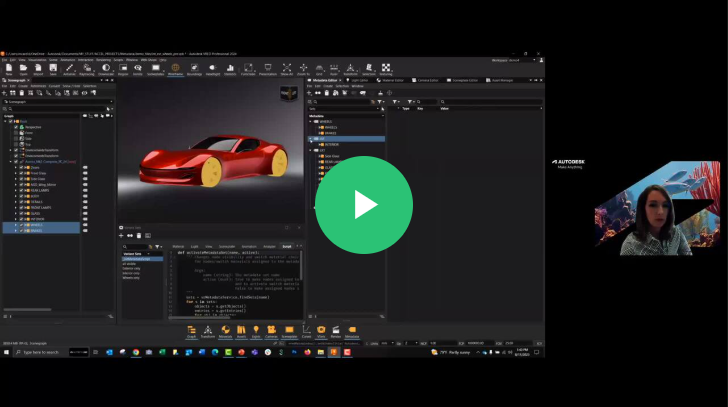Toggle the Top camera checkbox in Scenegraph
This screenshot has height=407, width=728.
point(16,144)
